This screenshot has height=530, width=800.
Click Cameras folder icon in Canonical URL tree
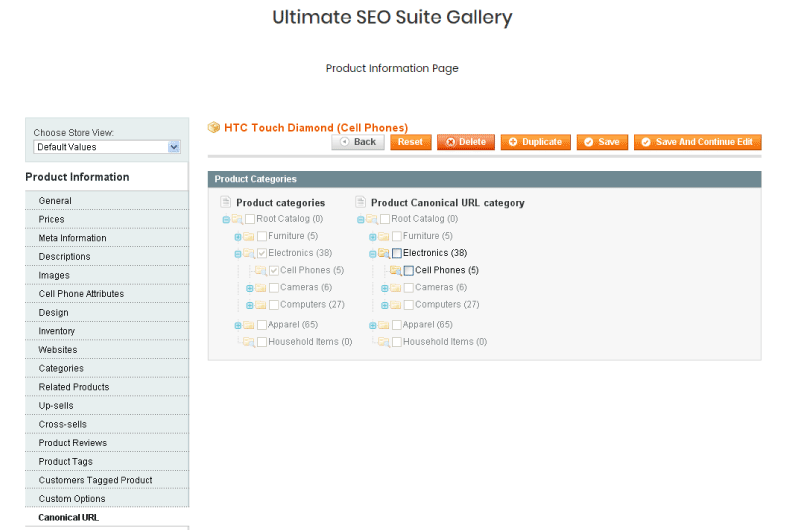tap(395, 288)
